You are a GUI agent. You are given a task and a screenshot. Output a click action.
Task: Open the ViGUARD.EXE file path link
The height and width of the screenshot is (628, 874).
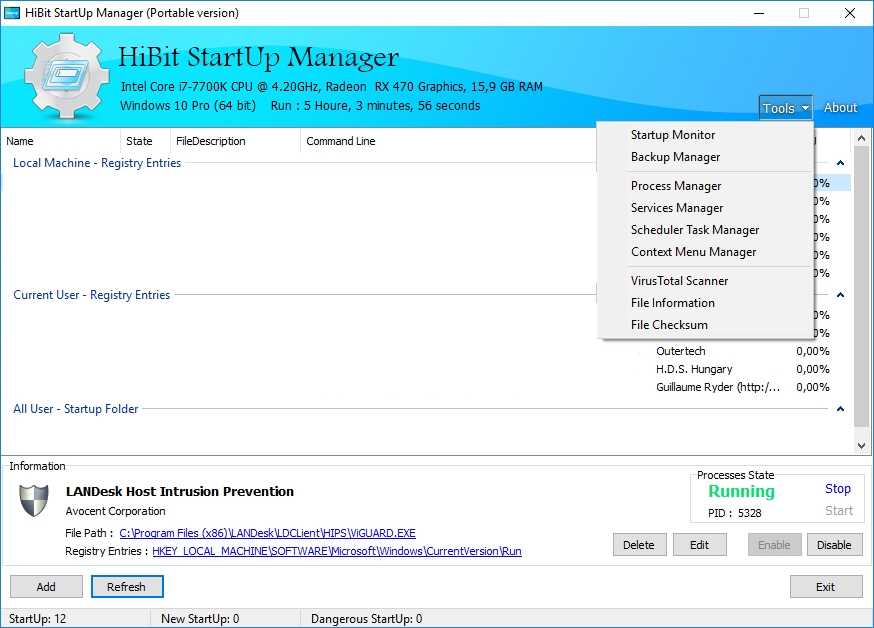point(268,533)
